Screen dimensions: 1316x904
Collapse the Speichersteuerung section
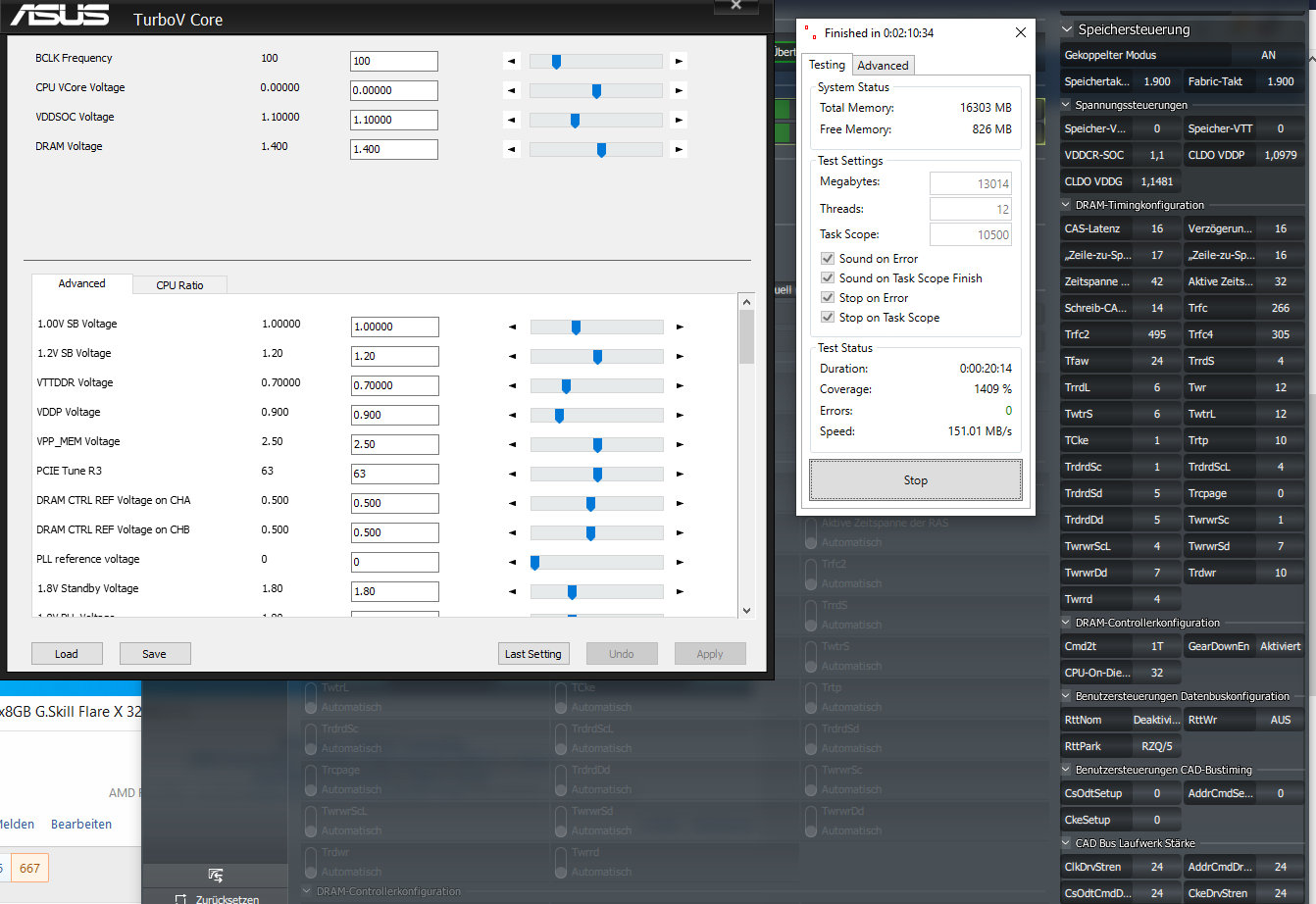pos(1068,29)
